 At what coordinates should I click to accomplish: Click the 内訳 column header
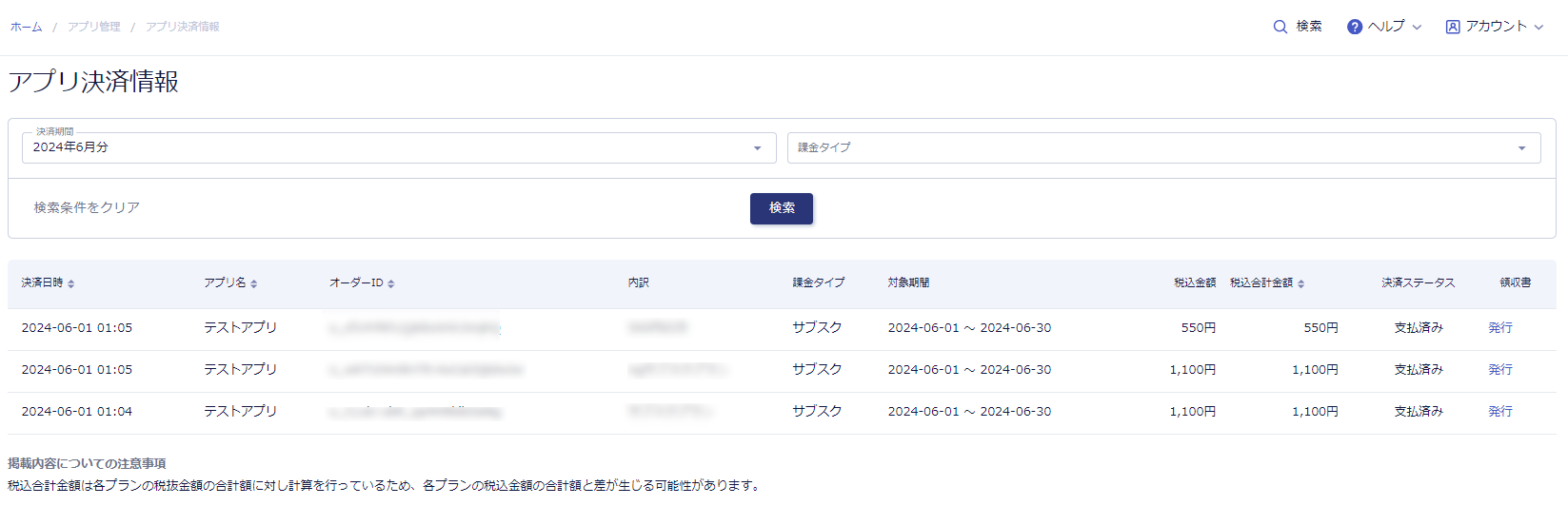639,282
